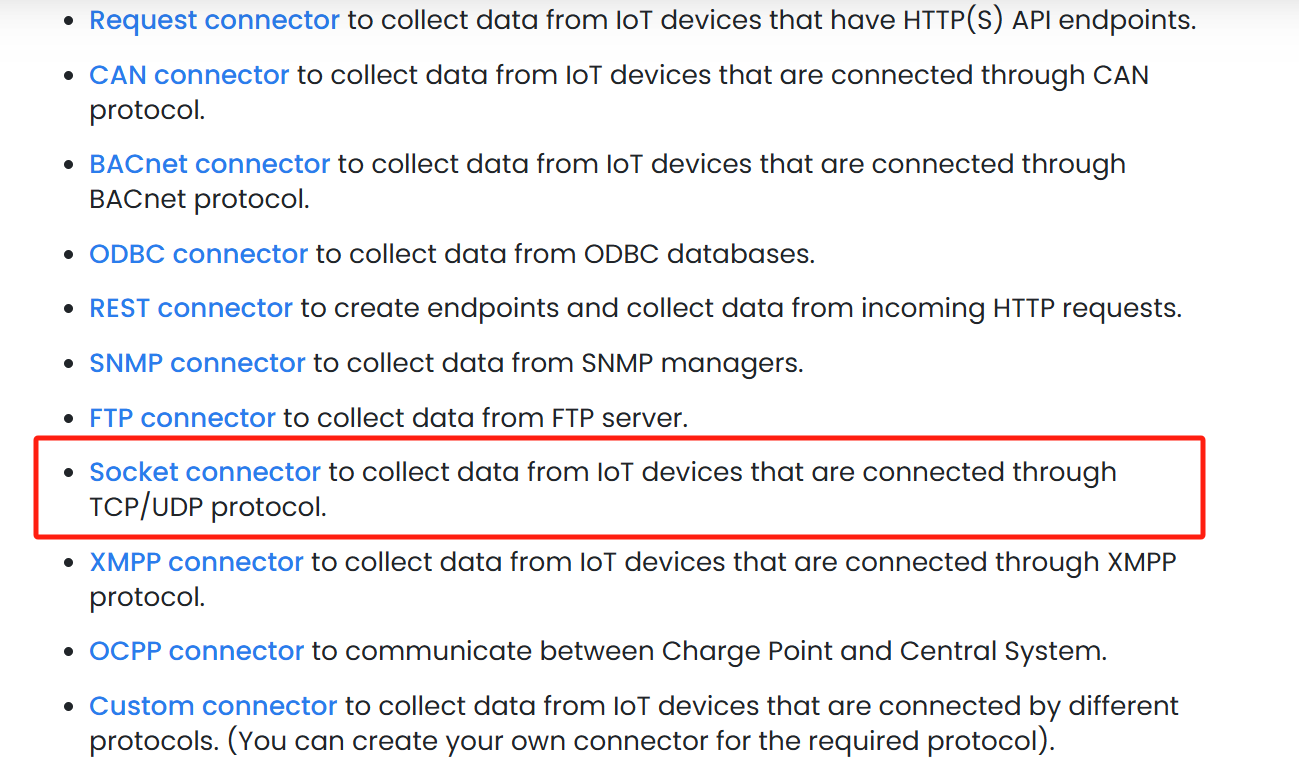Viewport: 1299px width, 766px height.
Task: Follow the BACnet connector link
Action: [x=209, y=164]
